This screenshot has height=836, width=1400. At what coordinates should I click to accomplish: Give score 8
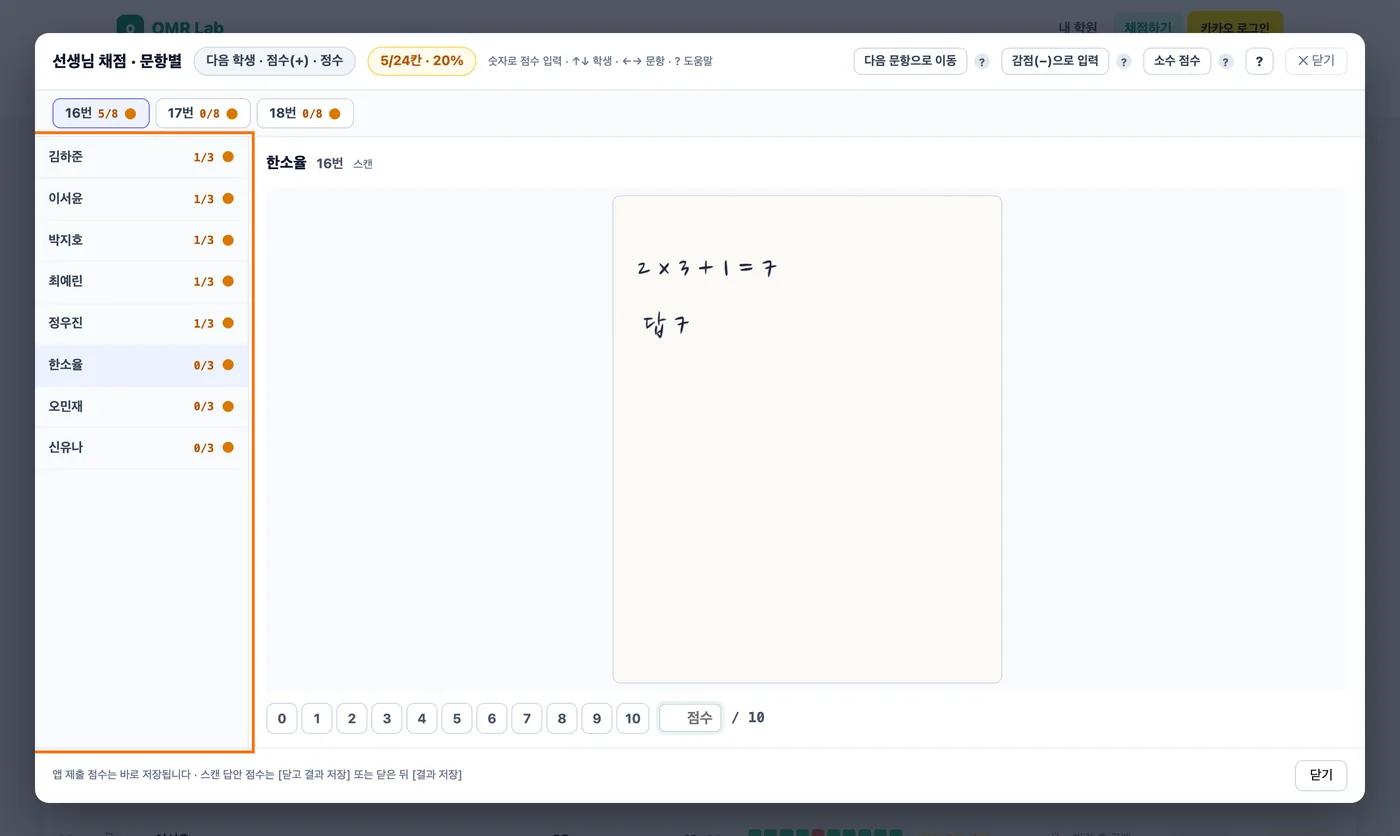coord(562,718)
